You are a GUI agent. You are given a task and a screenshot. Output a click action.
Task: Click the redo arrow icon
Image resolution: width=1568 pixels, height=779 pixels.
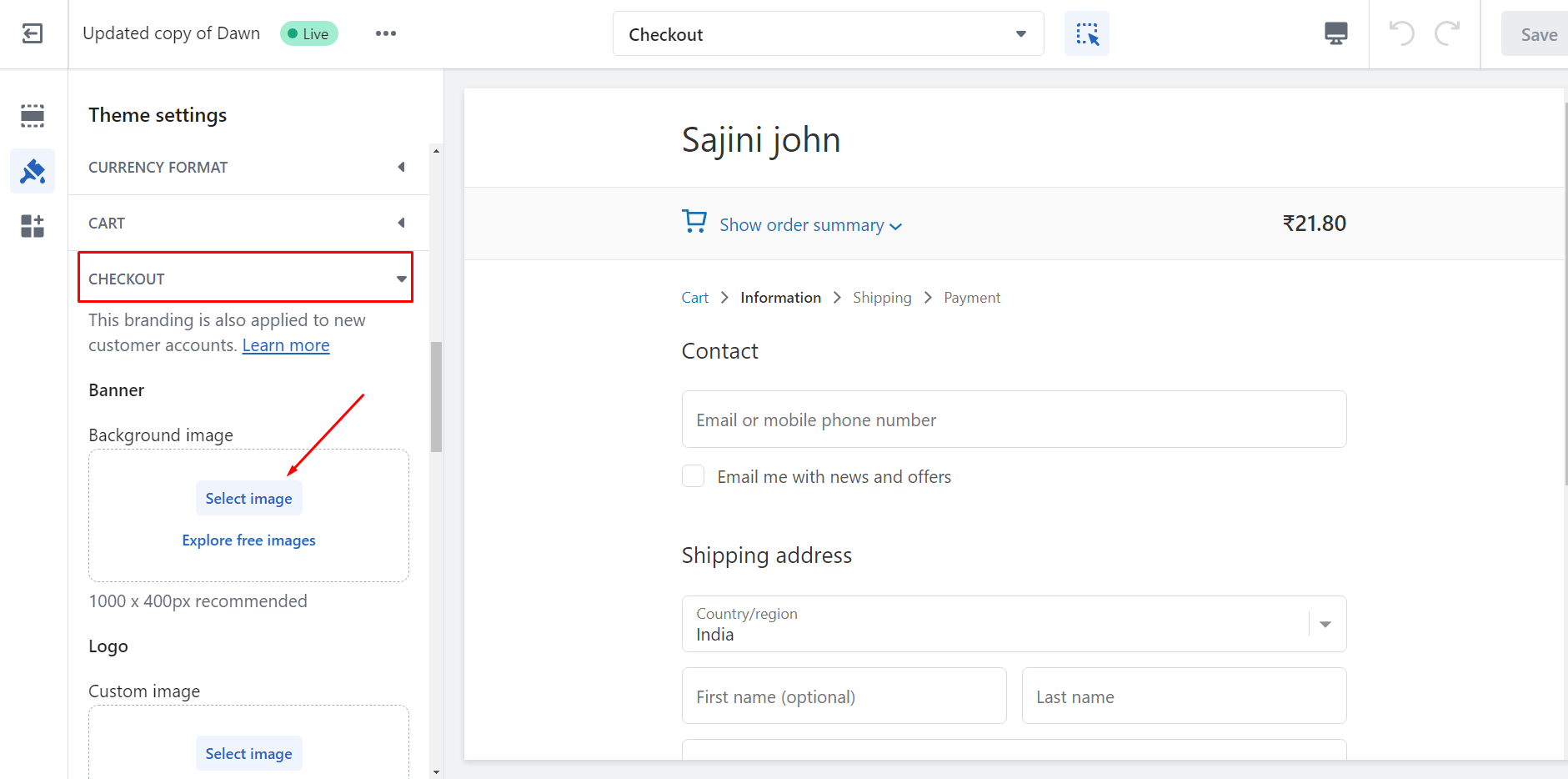(1447, 33)
